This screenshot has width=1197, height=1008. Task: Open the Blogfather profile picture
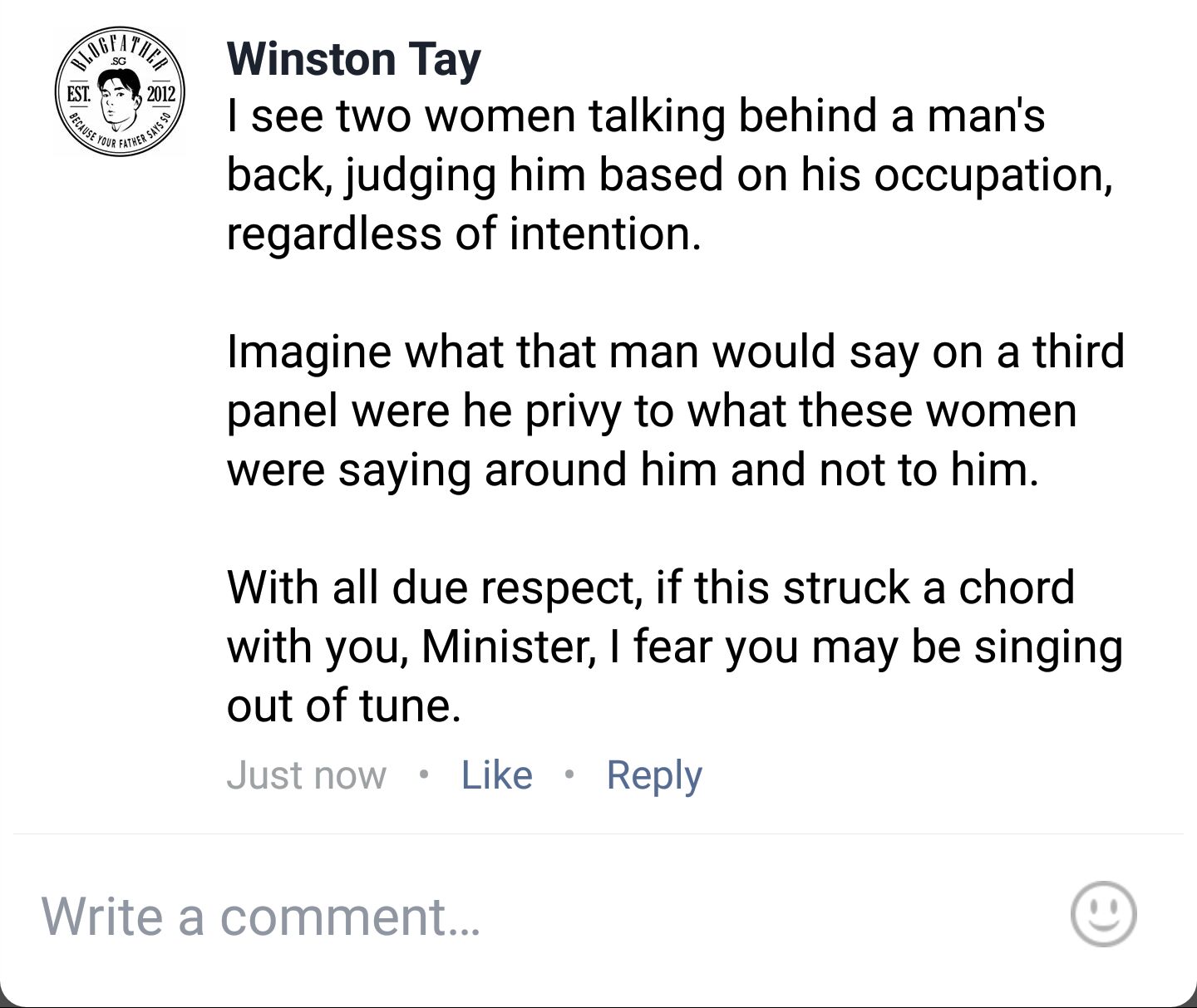click(x=120, y=91)
